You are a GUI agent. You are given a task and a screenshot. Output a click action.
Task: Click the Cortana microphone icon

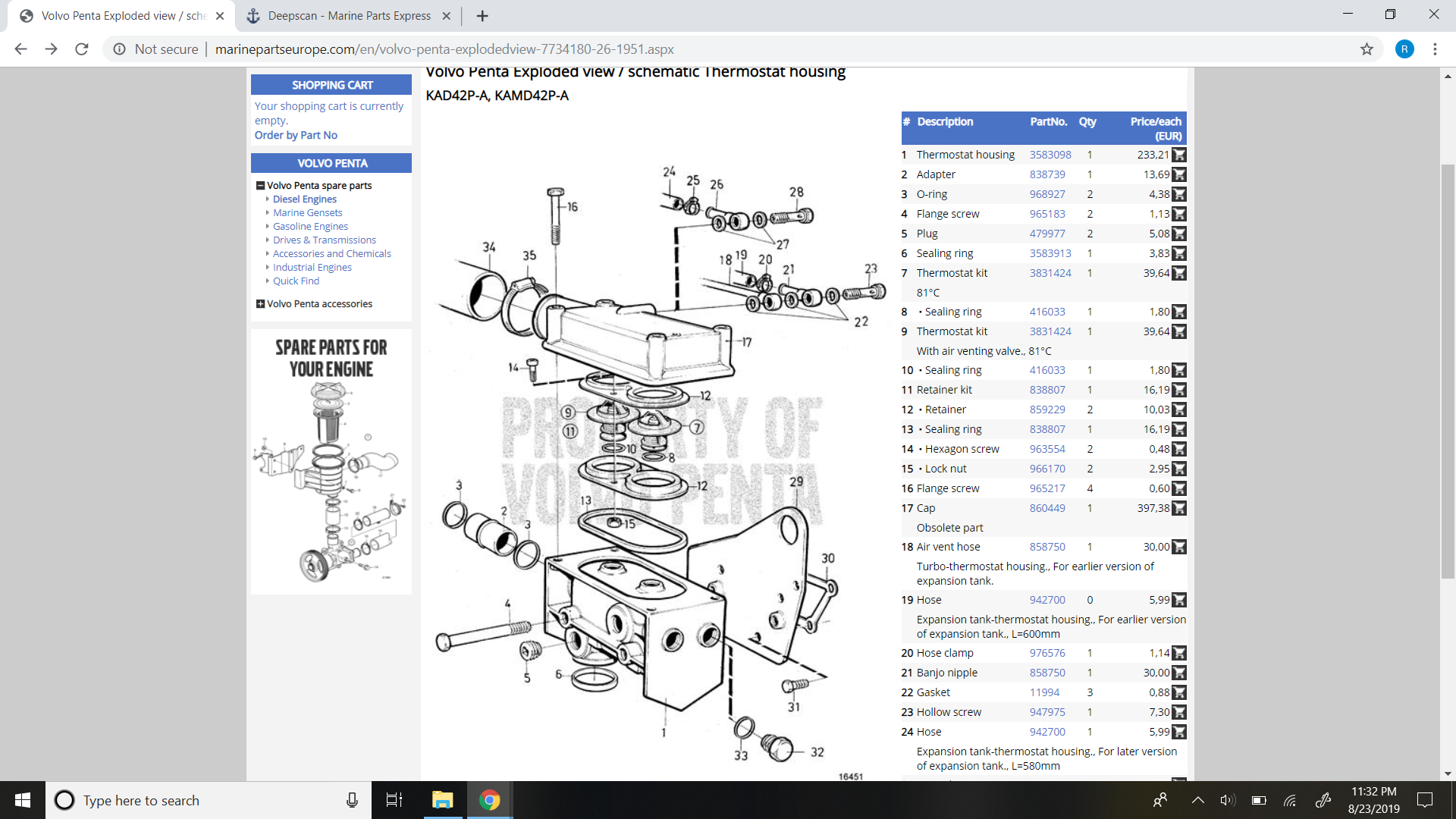pyautogui.click(x=352, y=800)
